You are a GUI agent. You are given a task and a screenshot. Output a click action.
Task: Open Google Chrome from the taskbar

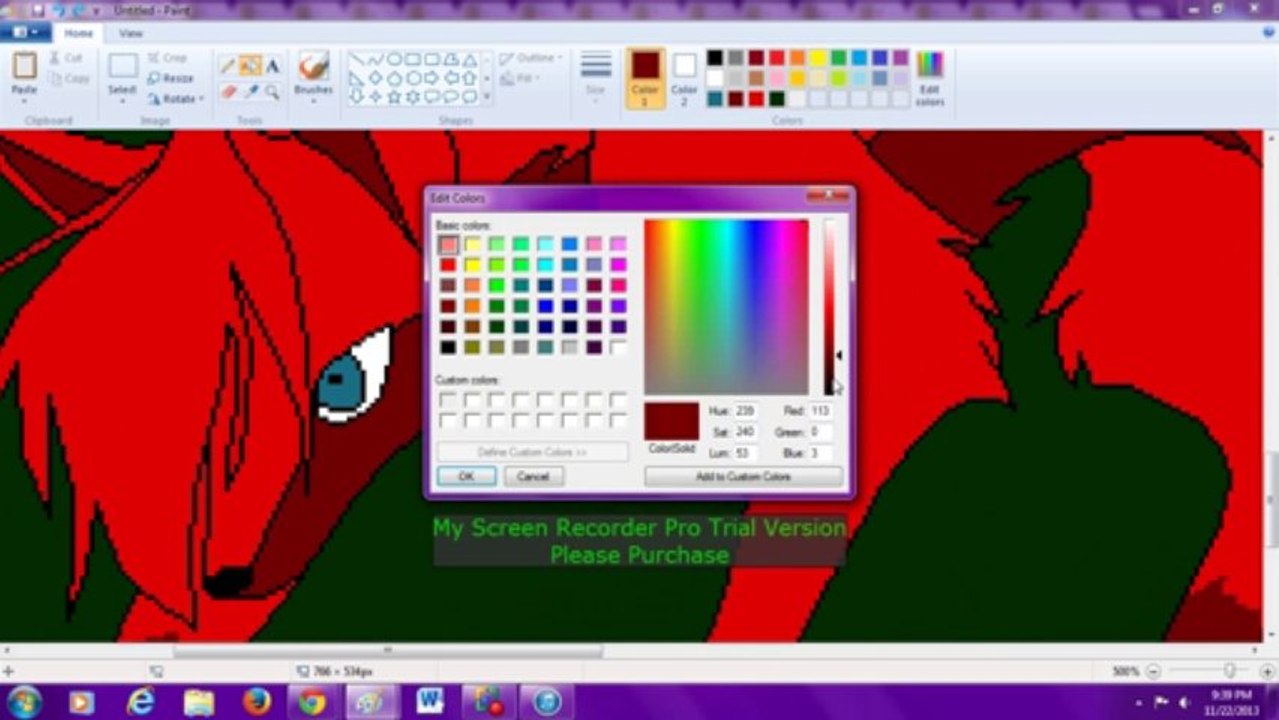tap(312, 702)
